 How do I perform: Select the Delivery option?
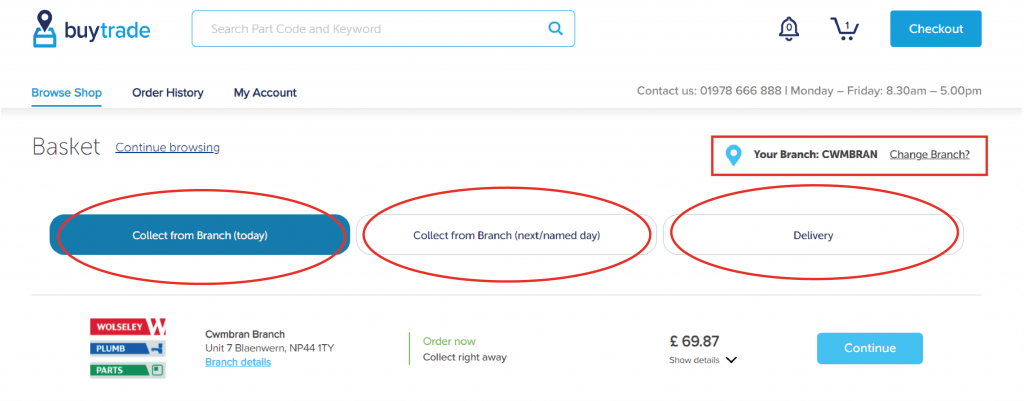[813, 235]
